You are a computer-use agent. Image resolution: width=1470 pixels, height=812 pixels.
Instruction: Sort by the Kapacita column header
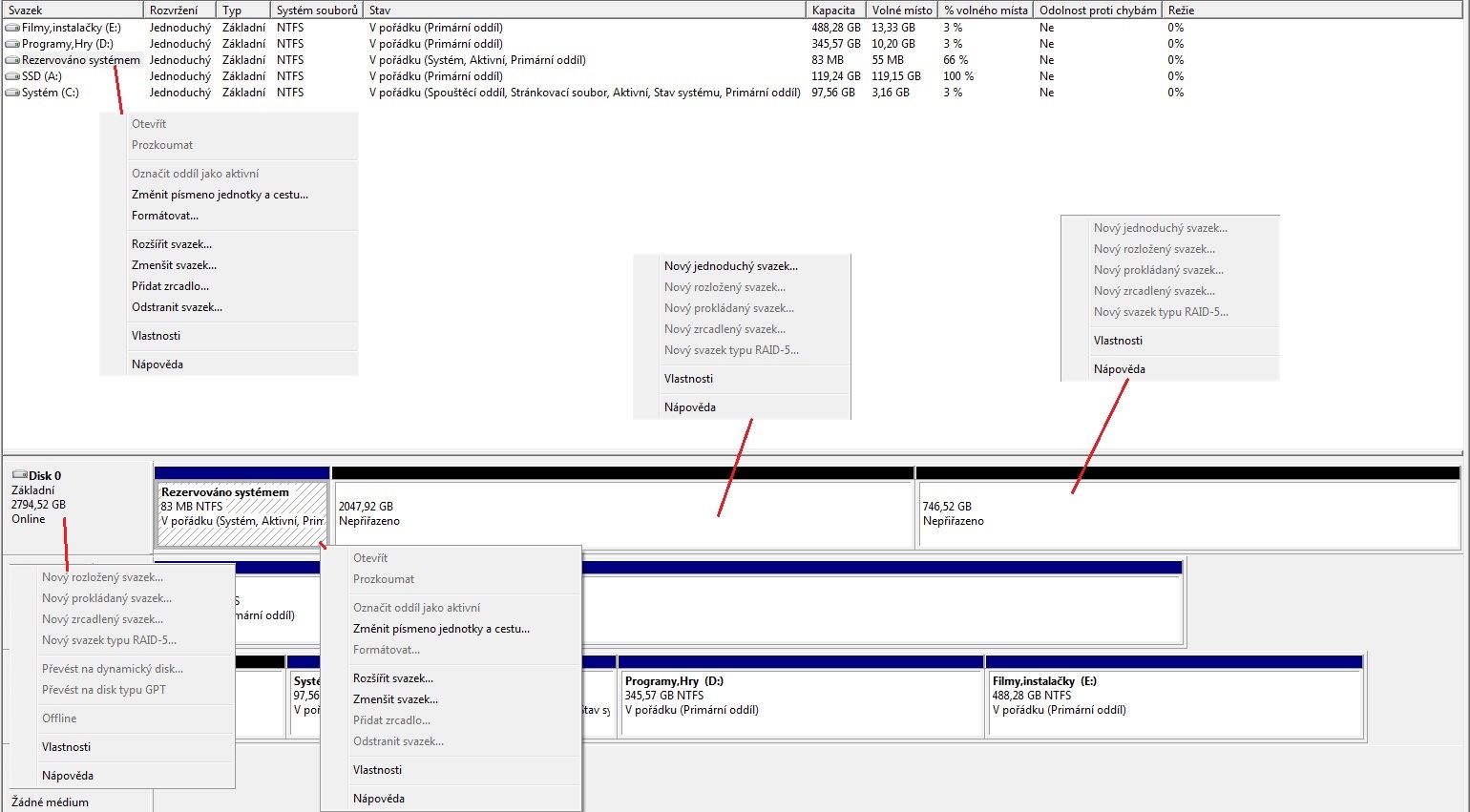click(833, 10)
